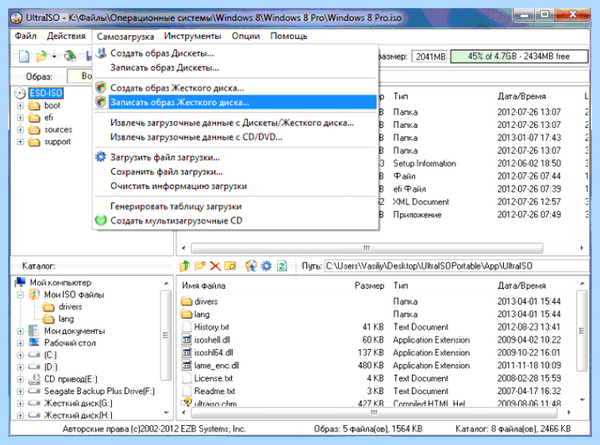
Task: Click the Путь path input field
Action: [x=456, y=266]
